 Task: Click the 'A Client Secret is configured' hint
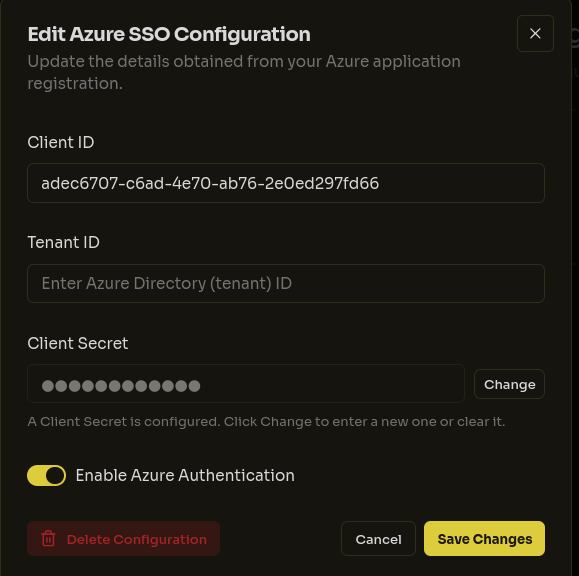click(266, 422)
